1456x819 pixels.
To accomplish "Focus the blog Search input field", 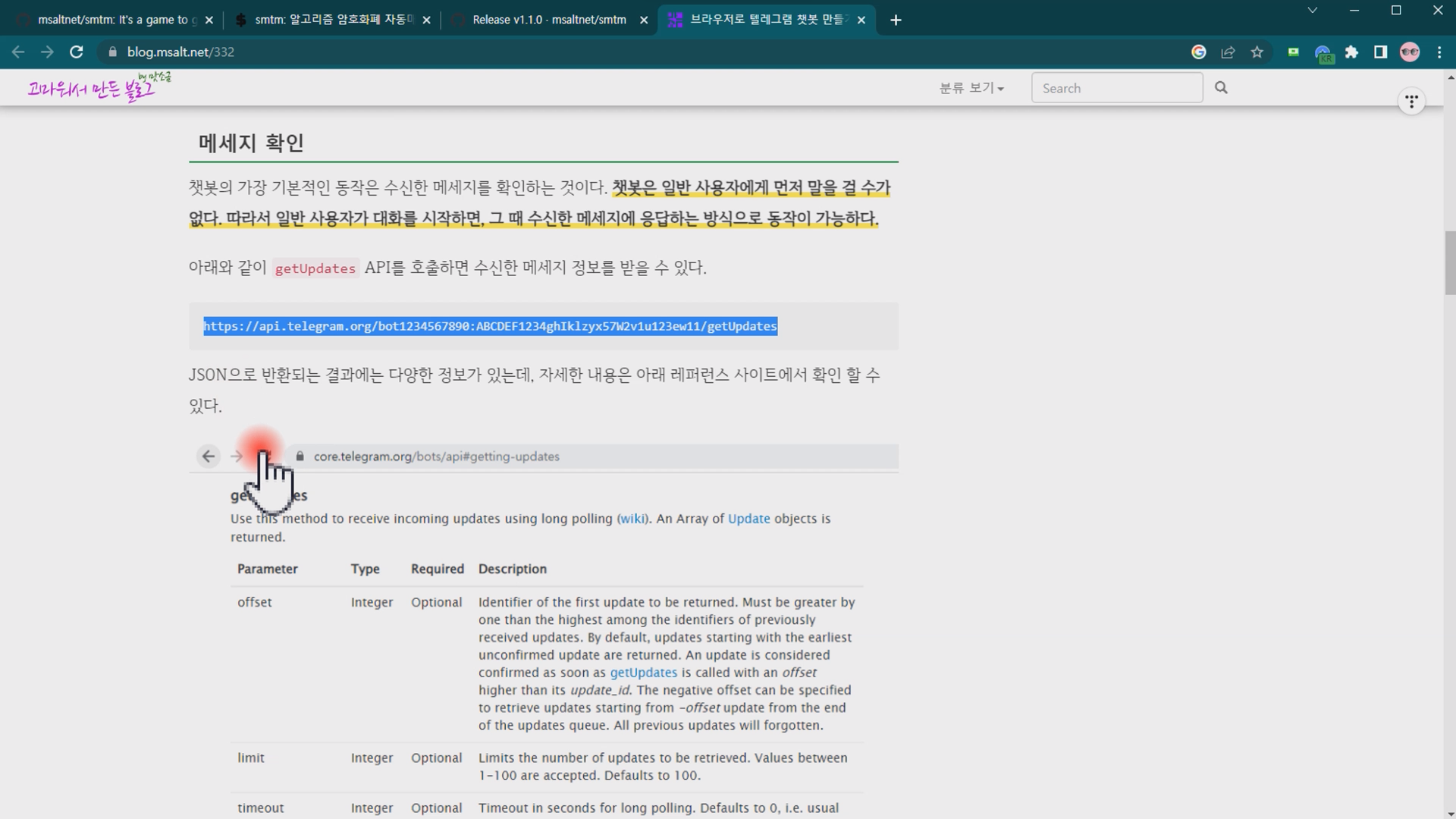I will coord(1116,88).
